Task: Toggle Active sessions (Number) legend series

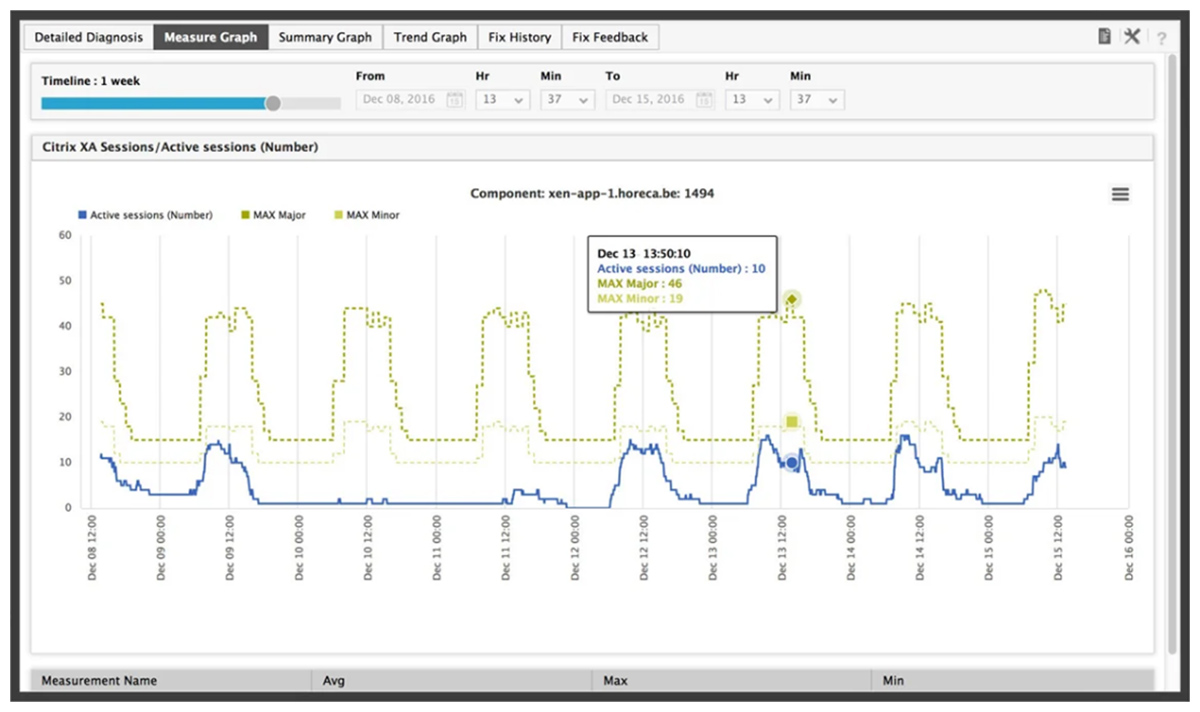Action: pyautogui.click(x=145, y=215)
